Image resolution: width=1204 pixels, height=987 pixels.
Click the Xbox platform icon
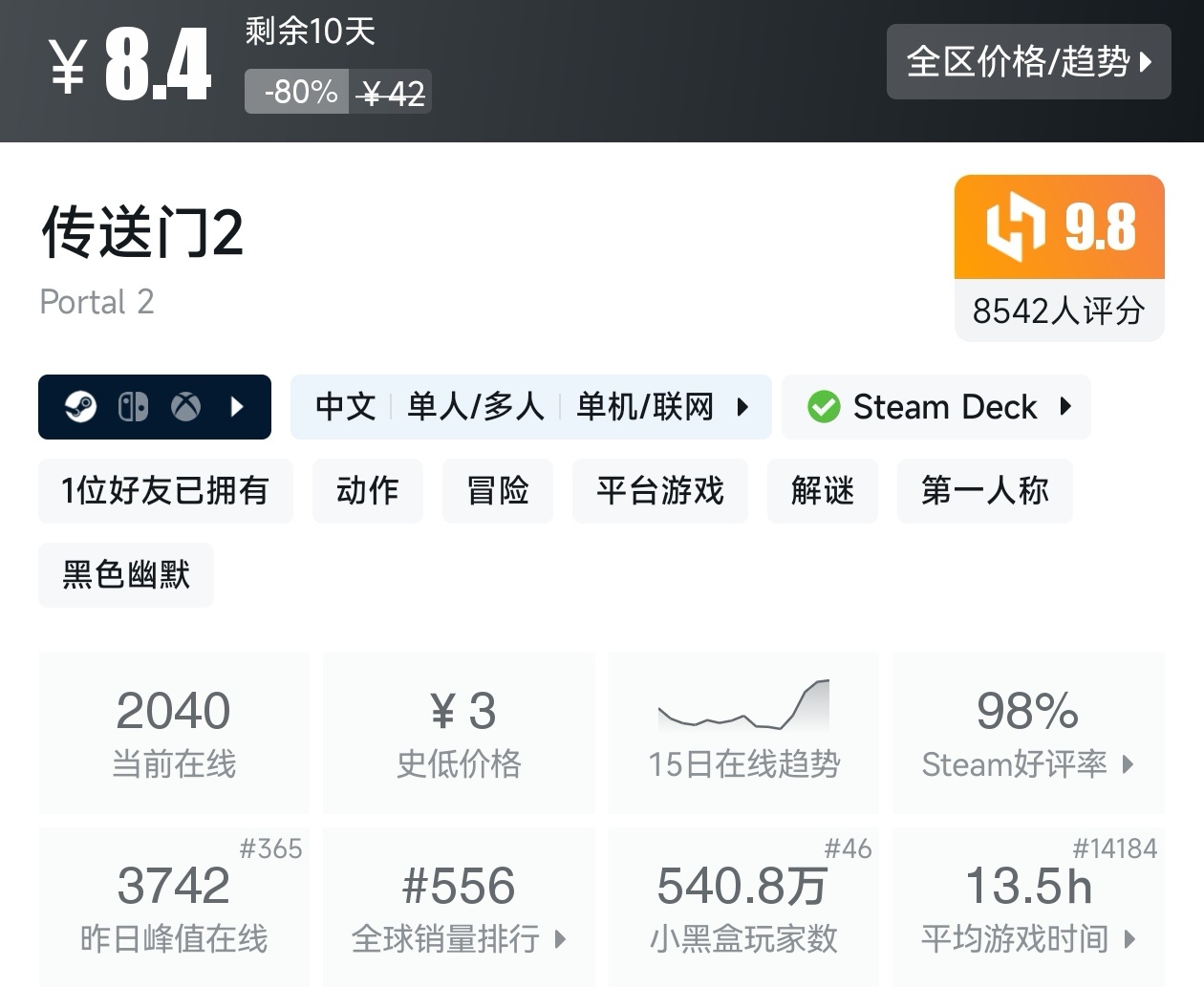(185, 407)
